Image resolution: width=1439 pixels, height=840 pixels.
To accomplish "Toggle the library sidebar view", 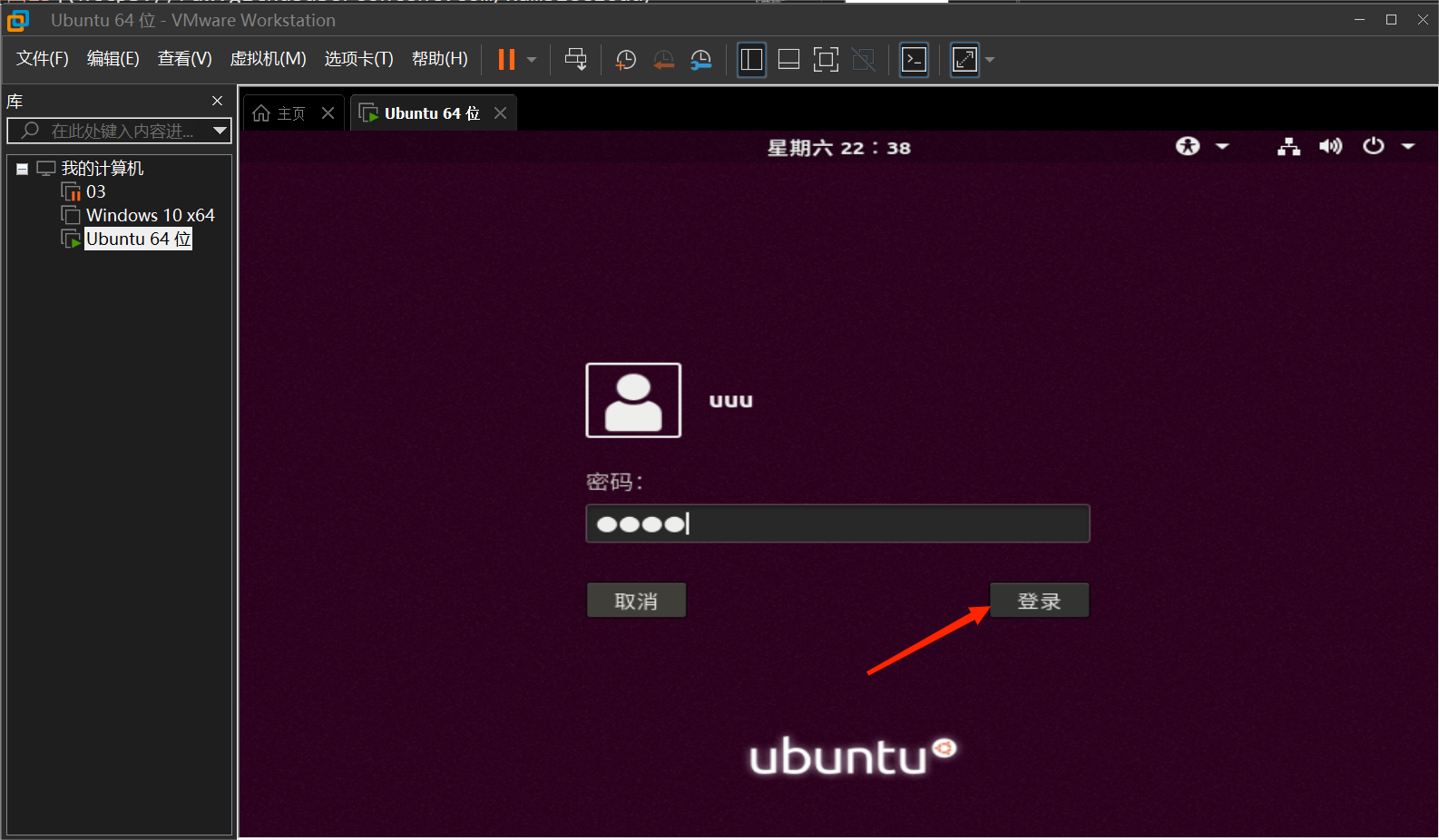I will [751, 60].
